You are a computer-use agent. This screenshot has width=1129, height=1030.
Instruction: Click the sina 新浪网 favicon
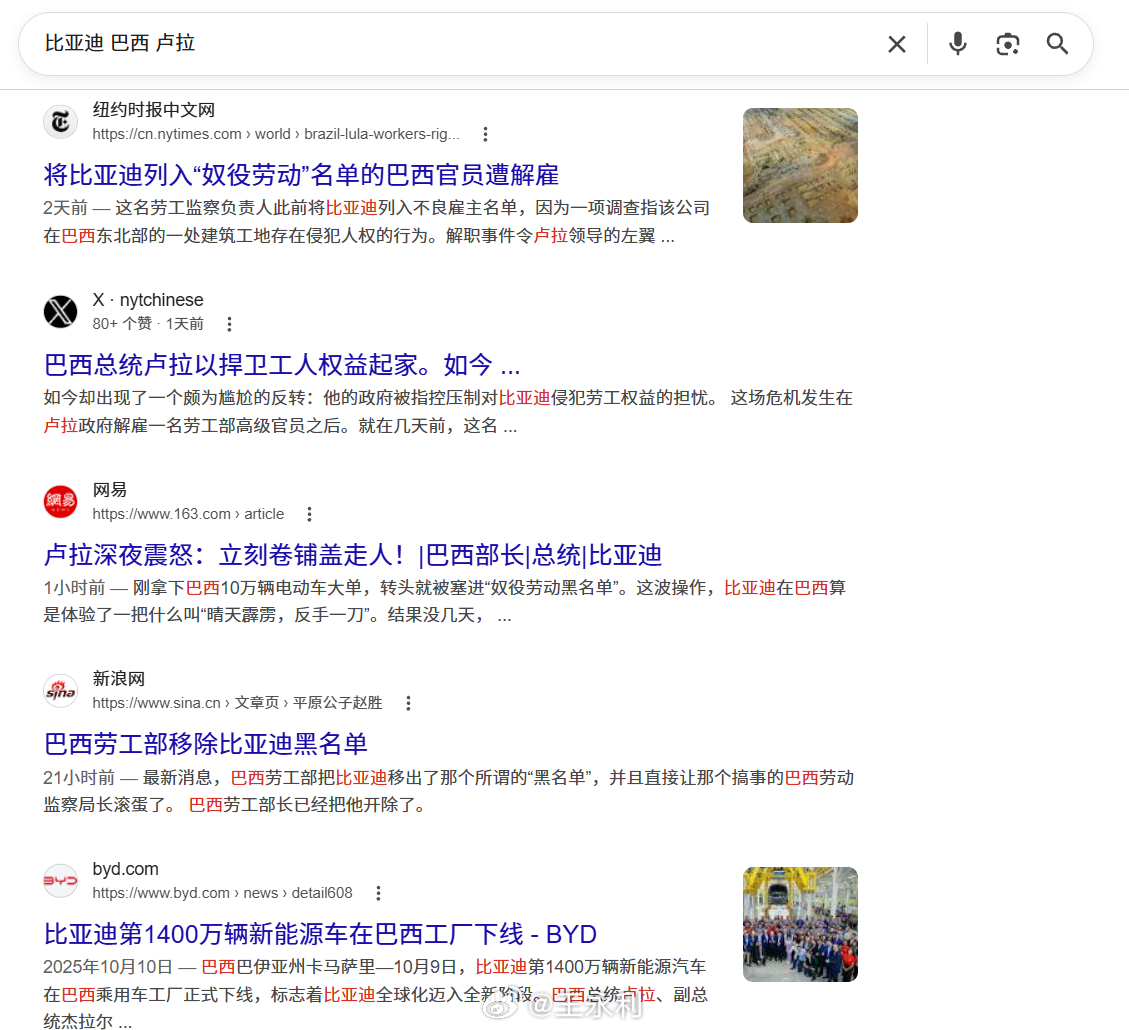[x=60, y=691]
